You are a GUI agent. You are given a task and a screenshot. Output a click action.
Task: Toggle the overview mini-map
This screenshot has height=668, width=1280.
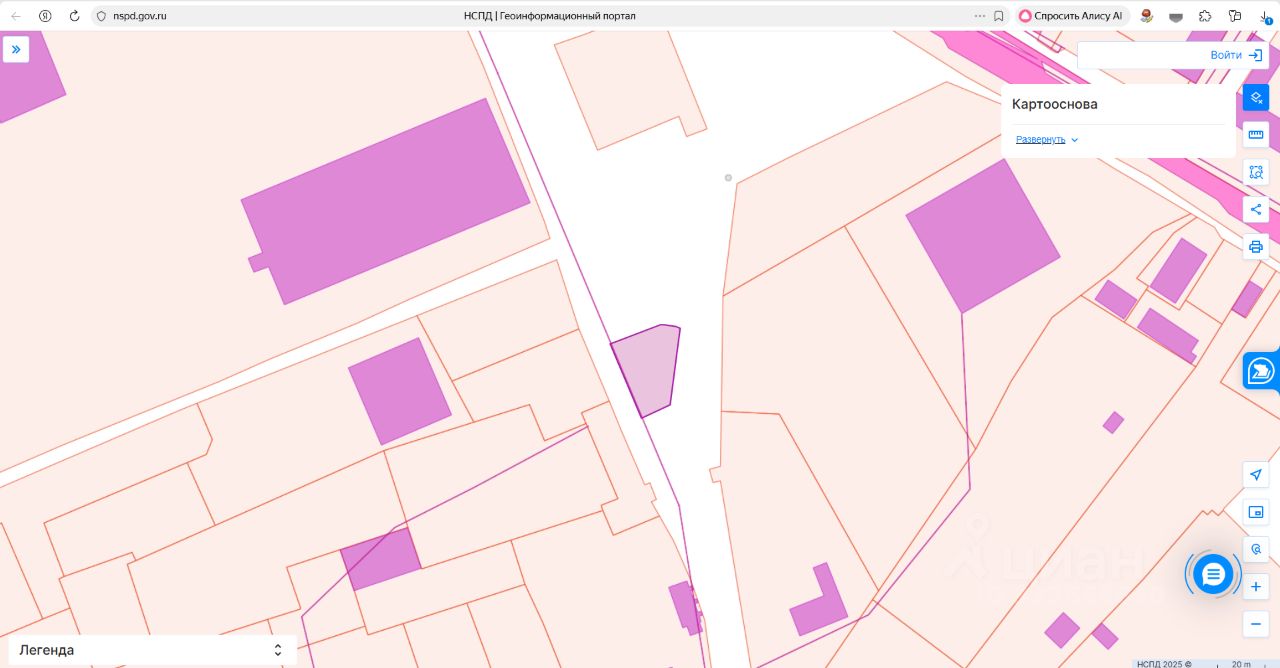pos(1256,512)
